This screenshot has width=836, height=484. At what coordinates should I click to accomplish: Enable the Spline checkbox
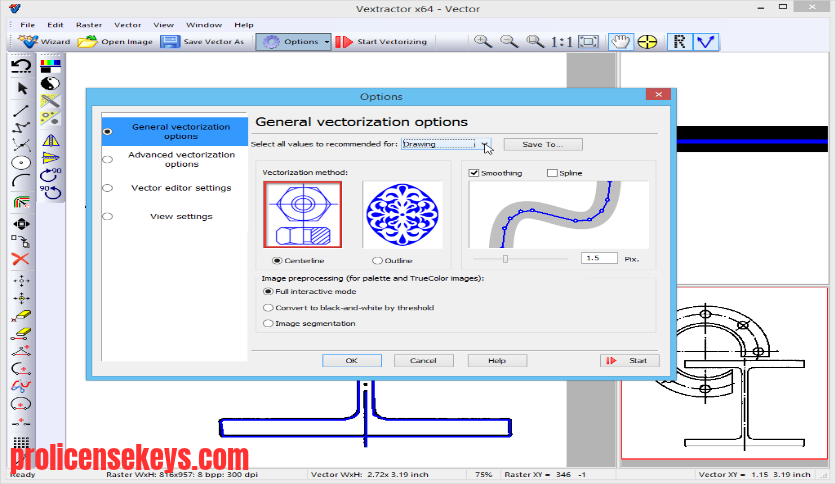(552, 173)
